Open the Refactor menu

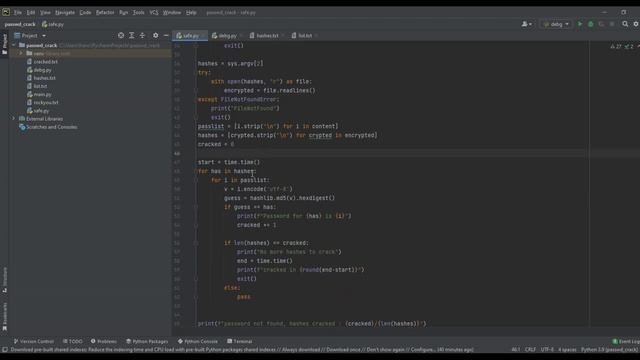pos(105,13)
